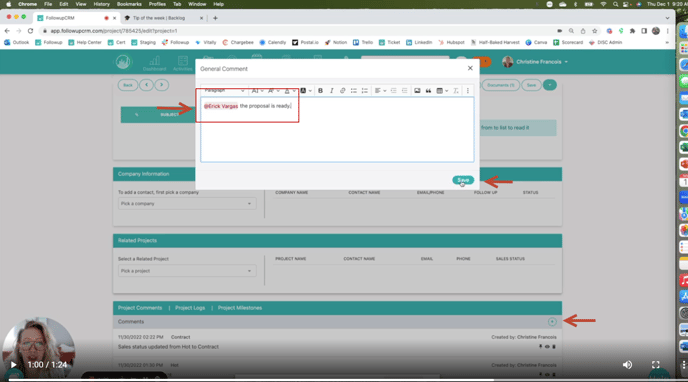The width and height of the screenshot is (688, 382).
Task: Switch to the Project Milestones tab
Action: tap(240, 308)
